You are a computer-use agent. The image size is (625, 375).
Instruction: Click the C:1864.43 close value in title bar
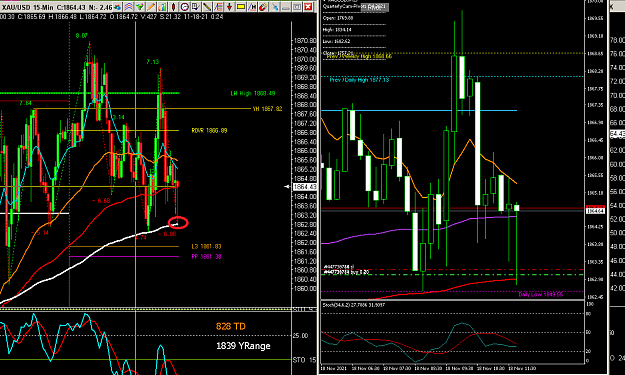tap(71, 8)
